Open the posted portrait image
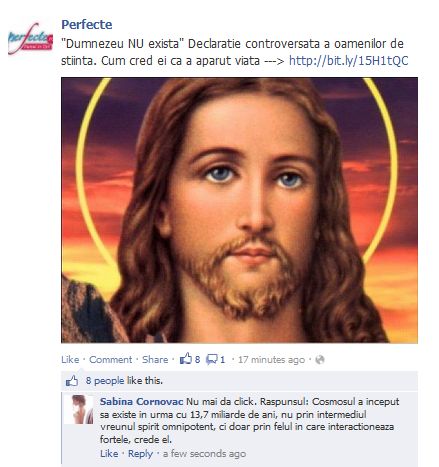 [x=239, y=210]
